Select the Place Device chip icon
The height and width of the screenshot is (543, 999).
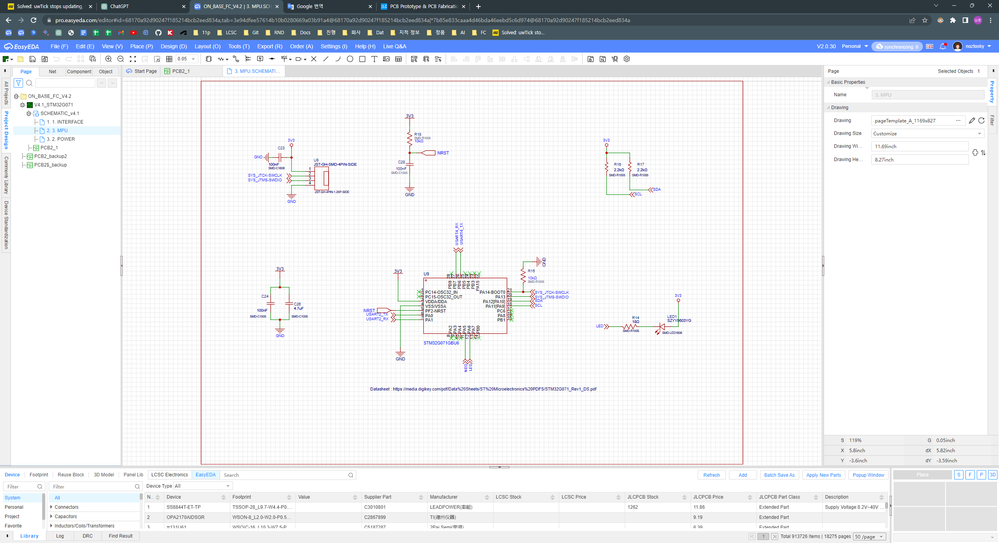click(x=208, y=59)
